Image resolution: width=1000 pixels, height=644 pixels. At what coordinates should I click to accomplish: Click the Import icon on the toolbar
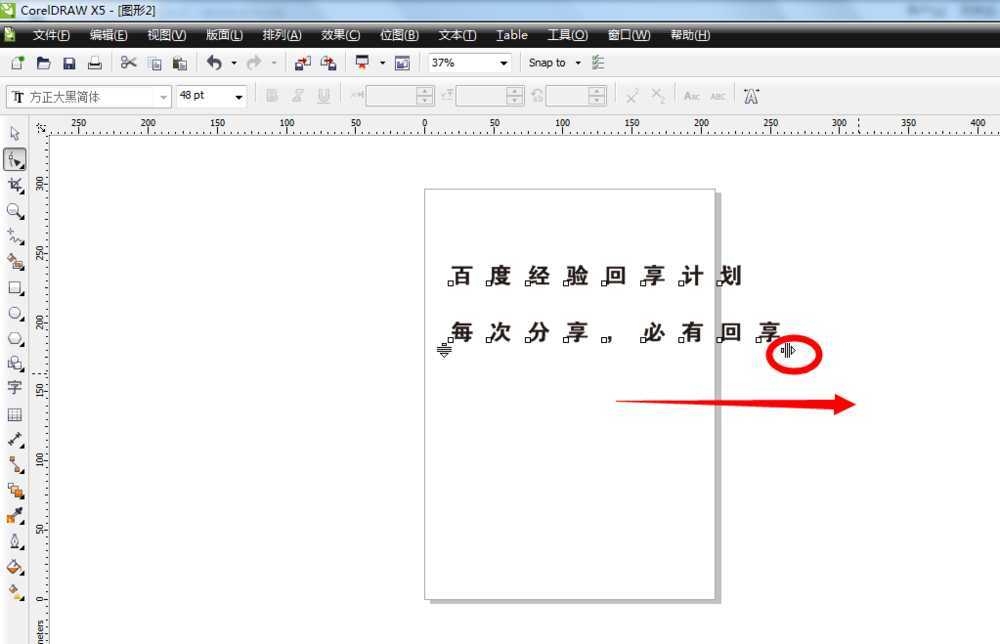coord(303,62)
